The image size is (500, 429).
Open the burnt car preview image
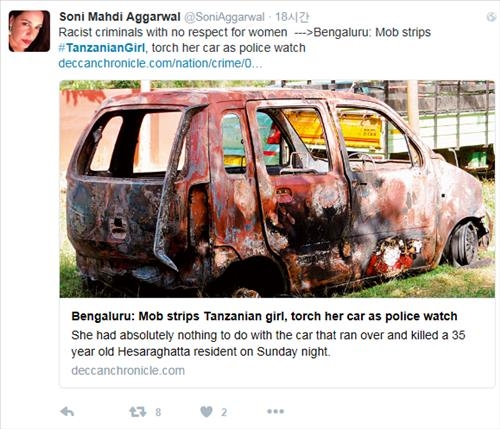(x=277, y=189)
